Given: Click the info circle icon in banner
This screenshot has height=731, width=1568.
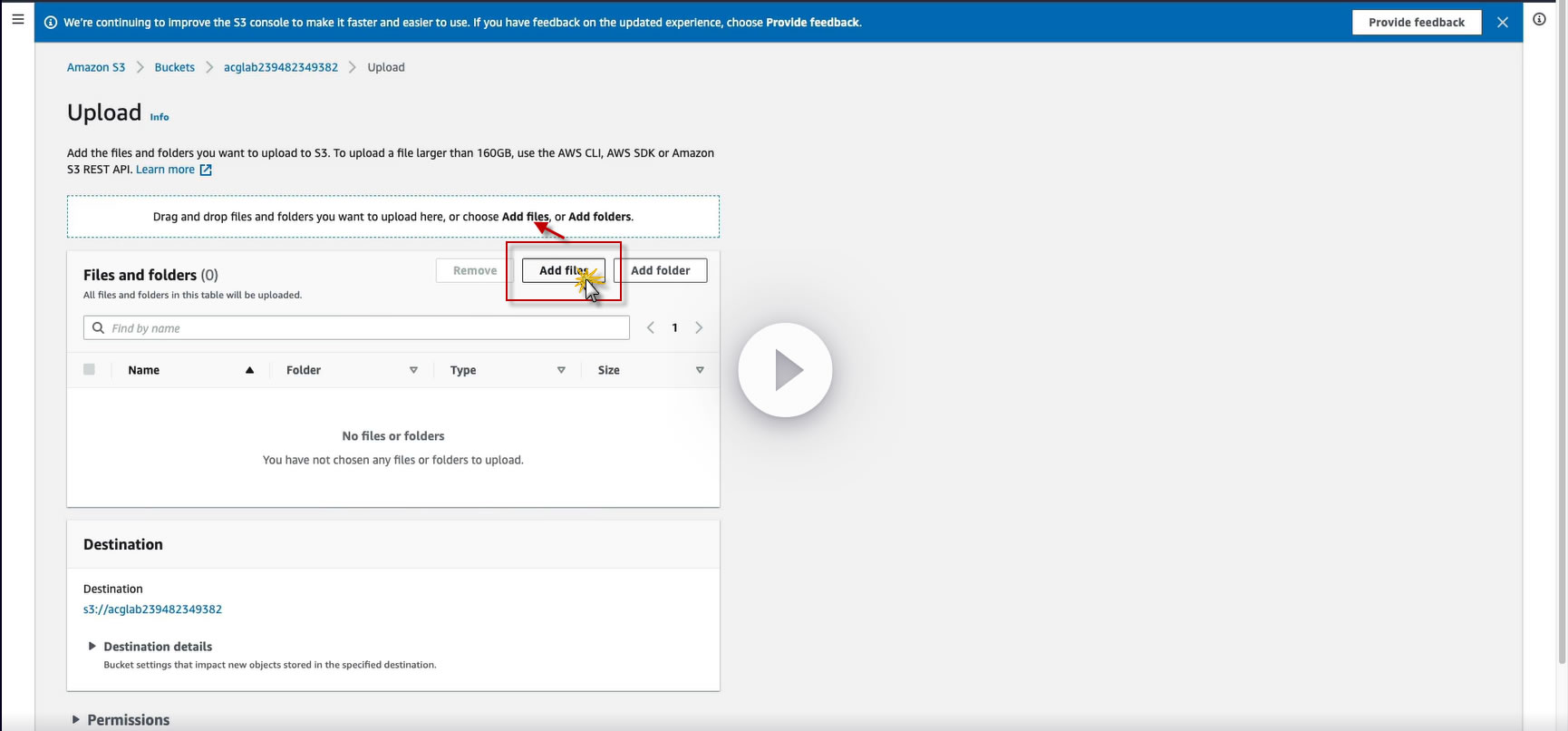Looking at the screenshot, I should [x=51, y=23].
